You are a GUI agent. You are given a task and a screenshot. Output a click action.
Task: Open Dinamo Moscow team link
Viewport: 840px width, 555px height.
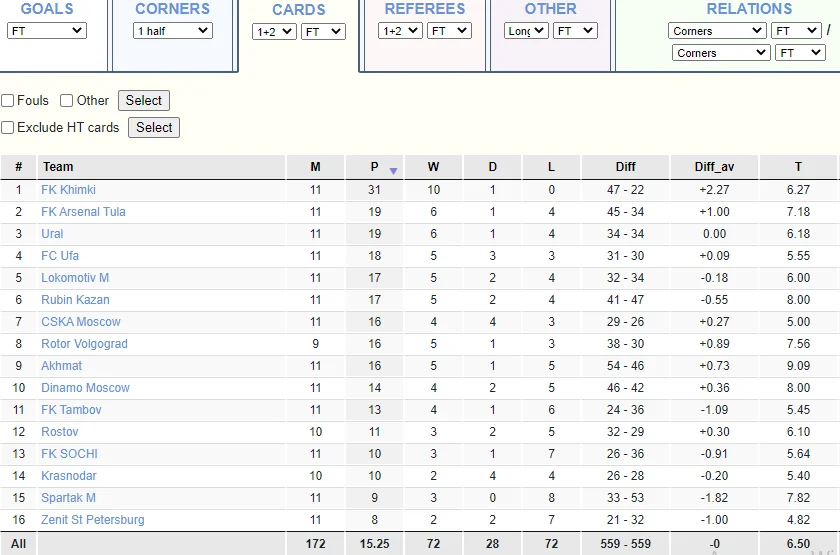tap(86, 387)
